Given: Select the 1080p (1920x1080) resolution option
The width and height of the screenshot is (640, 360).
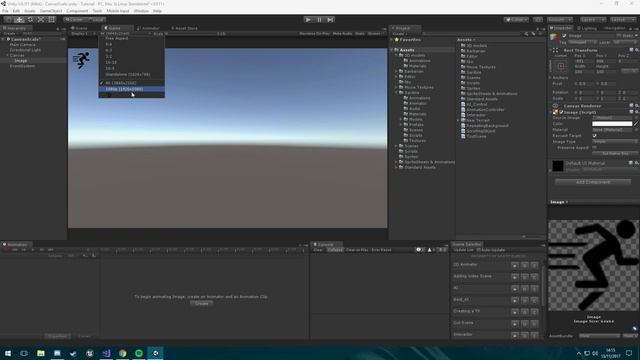Looking at the screenshot, I should click(x=131, y=89).
